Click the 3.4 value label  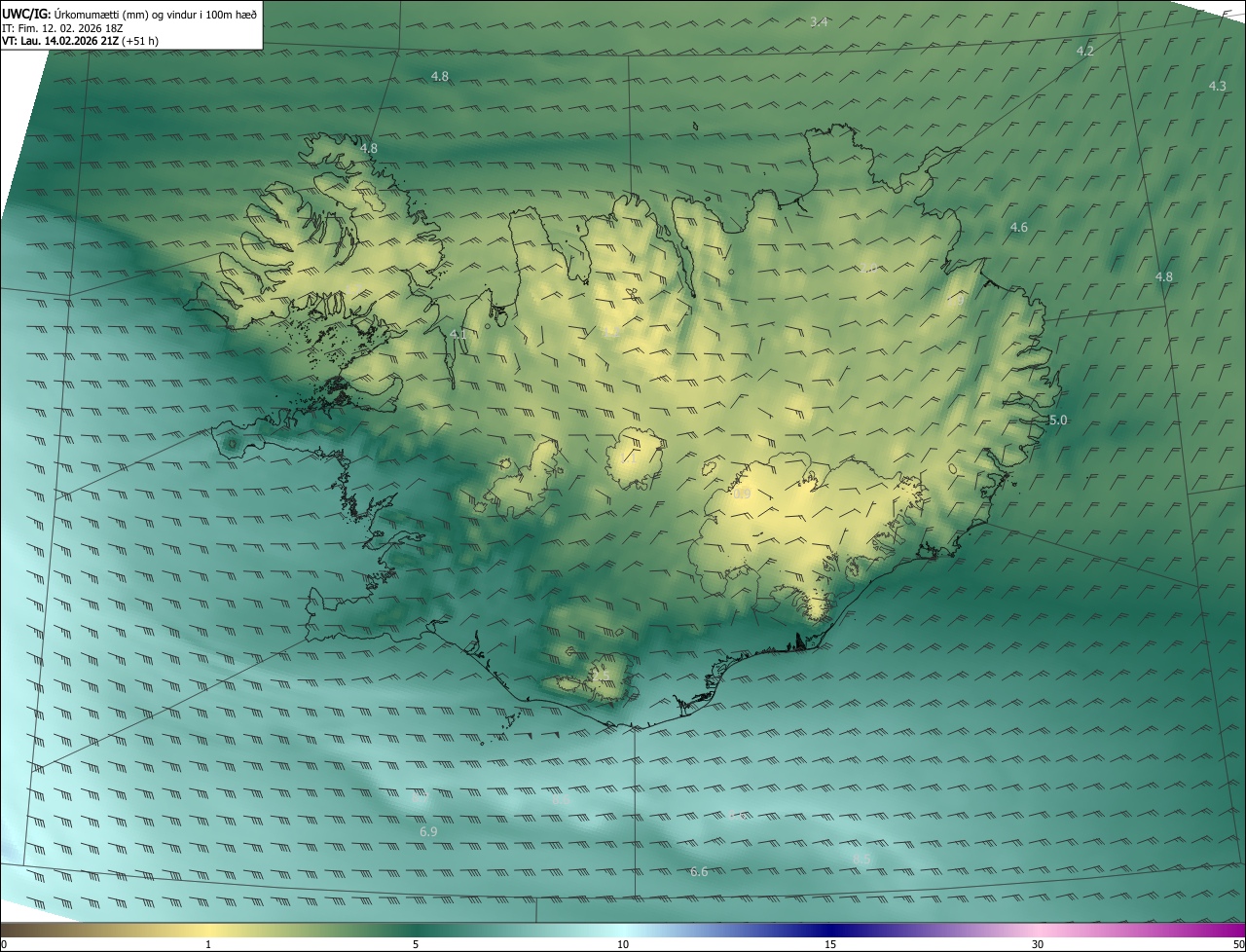tap(819, 21)
